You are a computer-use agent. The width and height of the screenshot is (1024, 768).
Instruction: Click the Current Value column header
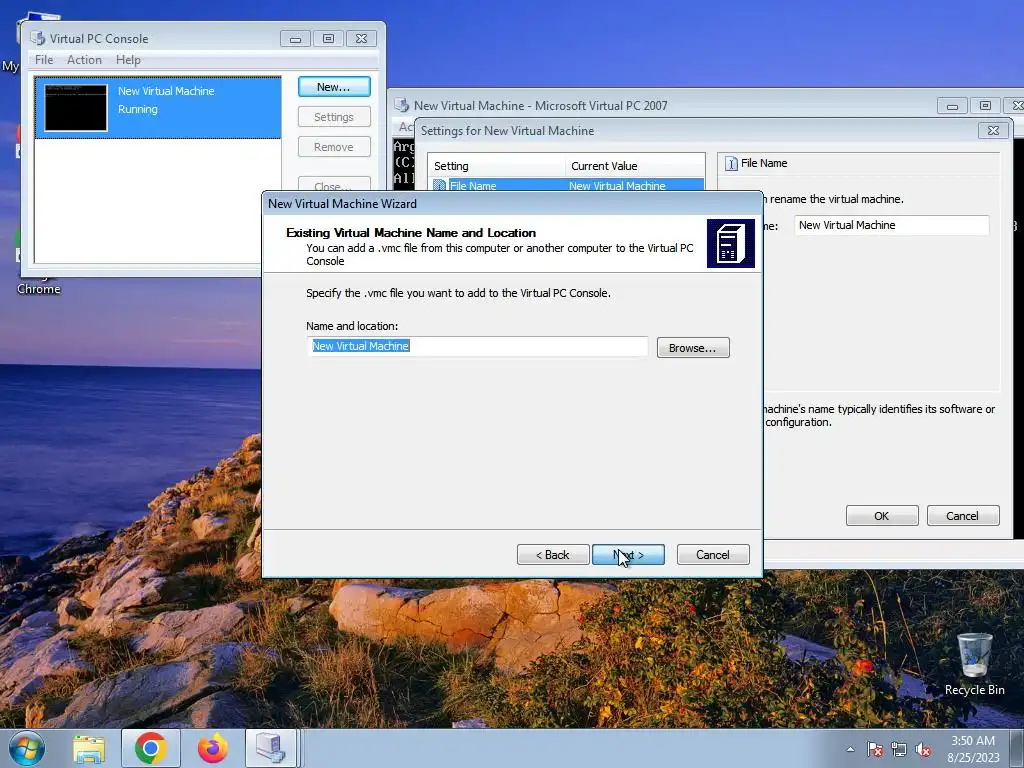[x=634, y=166]
